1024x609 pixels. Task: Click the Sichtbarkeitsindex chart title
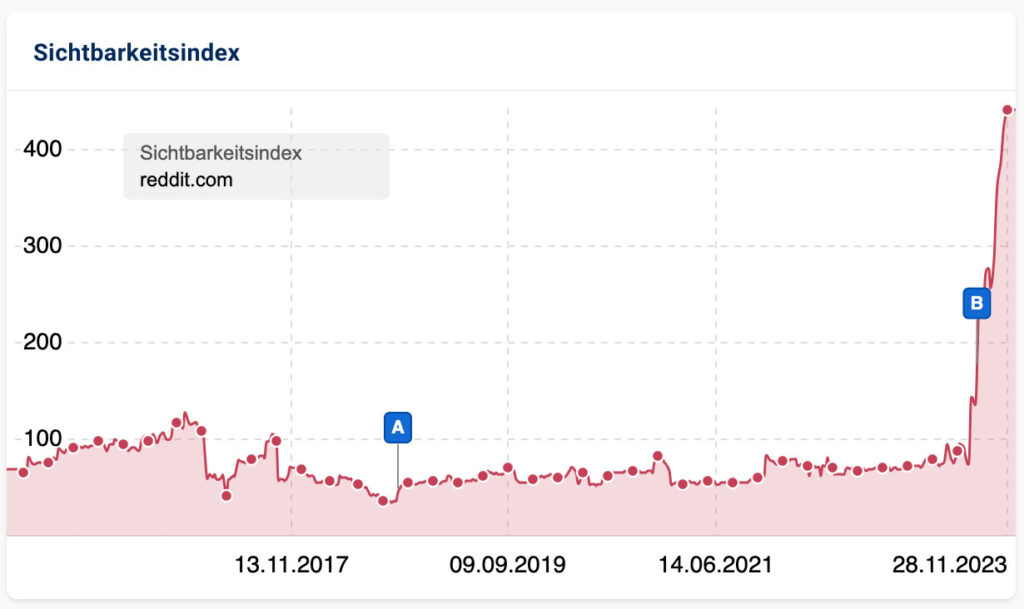click(x=136, y=53)
